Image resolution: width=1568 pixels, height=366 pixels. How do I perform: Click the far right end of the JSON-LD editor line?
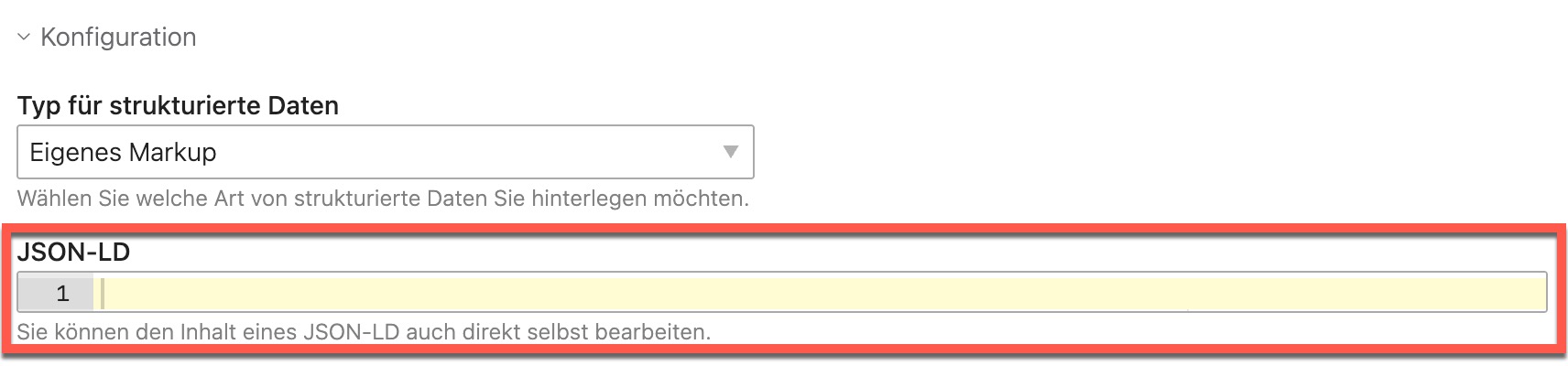[1537, 294]
